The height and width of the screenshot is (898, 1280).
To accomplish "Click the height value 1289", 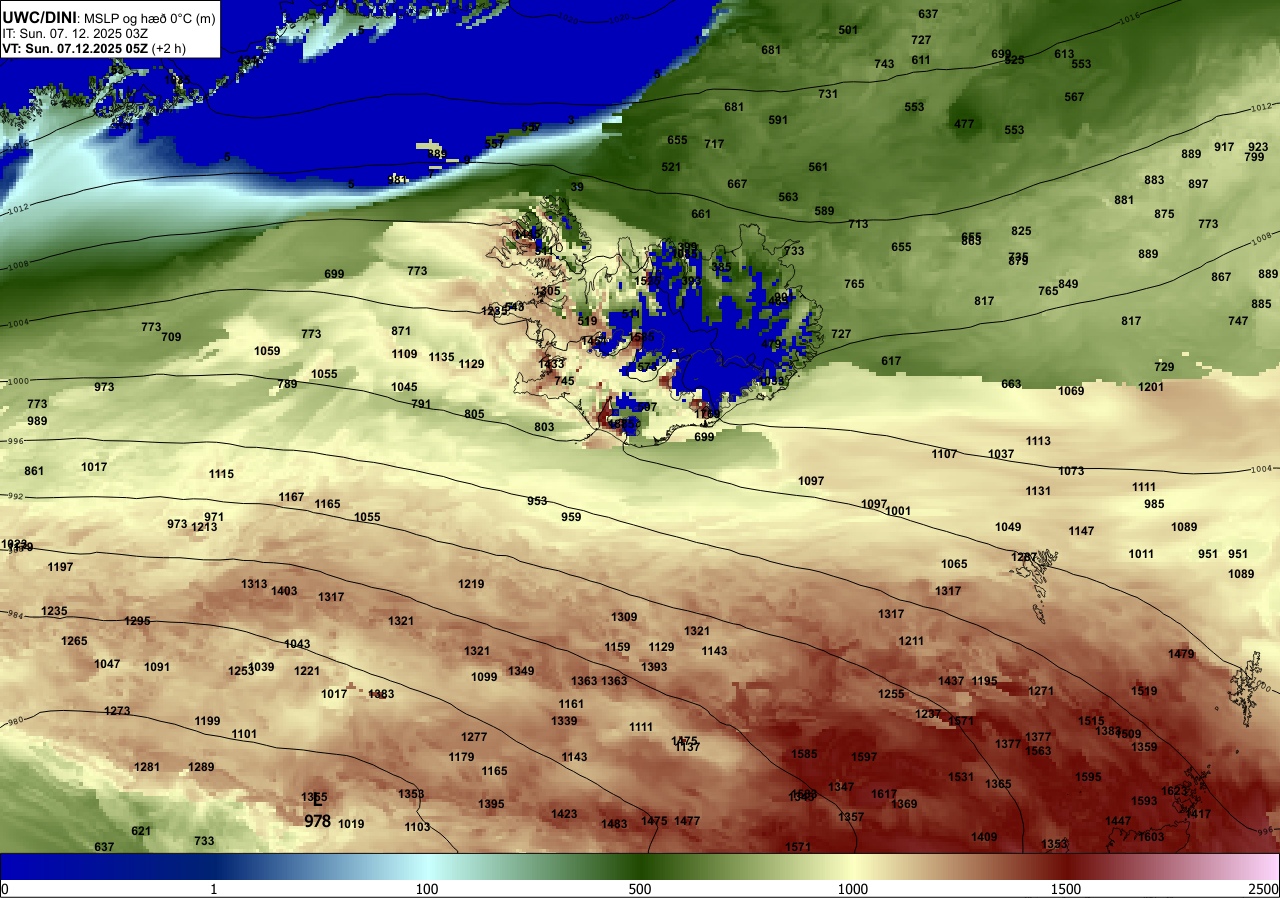I will (201, 767).
